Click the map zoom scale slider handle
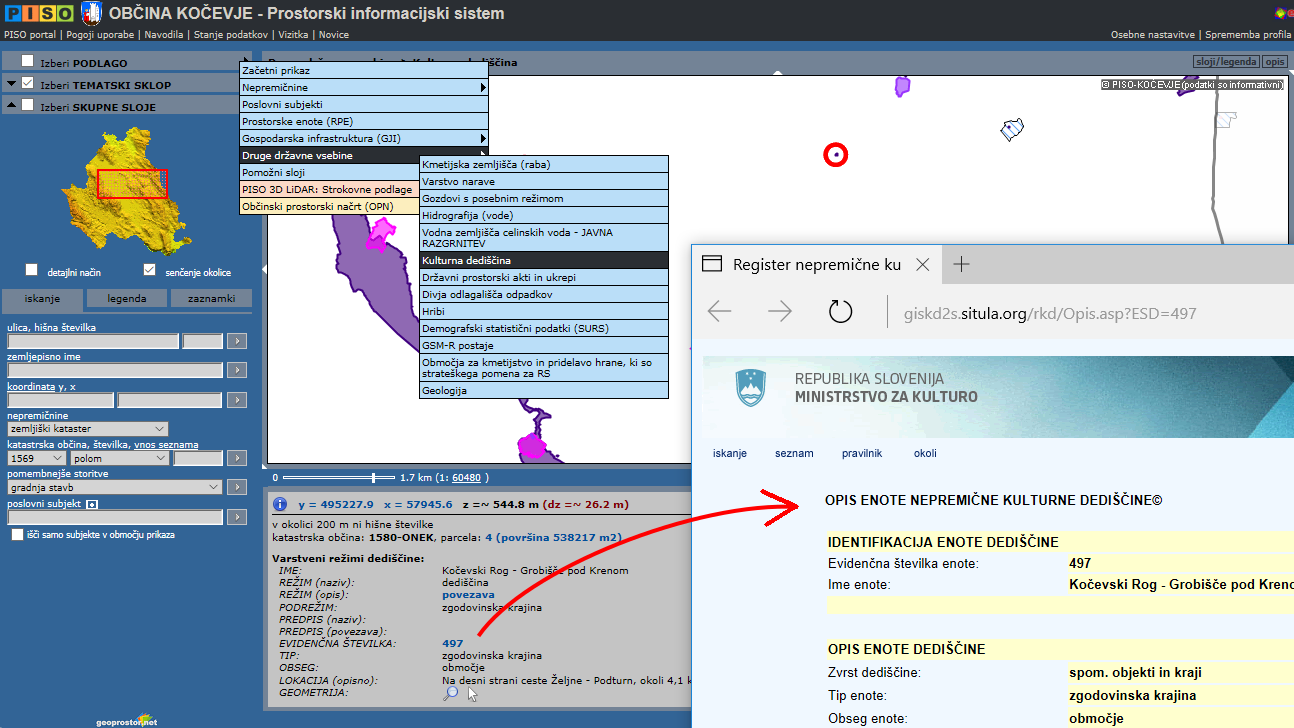This screenshot has width=1294, height=728. coord(375,478)
